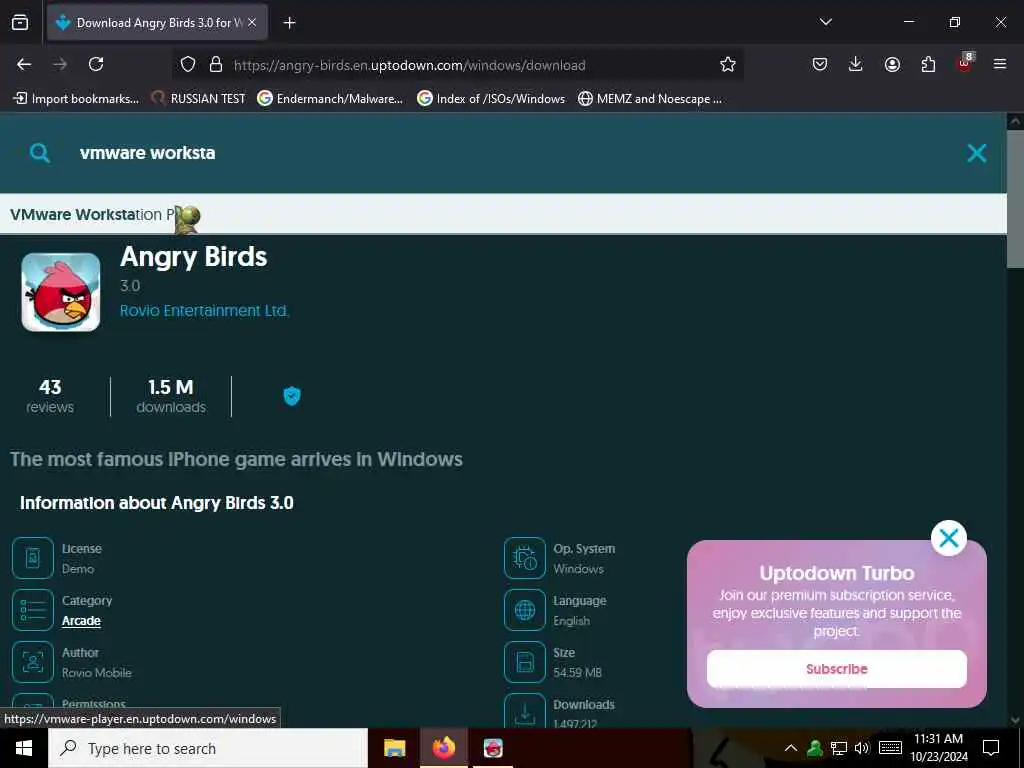1024x768 pixels.
Task: Open the Firefox hamburger menu
Action: (999, 64)
